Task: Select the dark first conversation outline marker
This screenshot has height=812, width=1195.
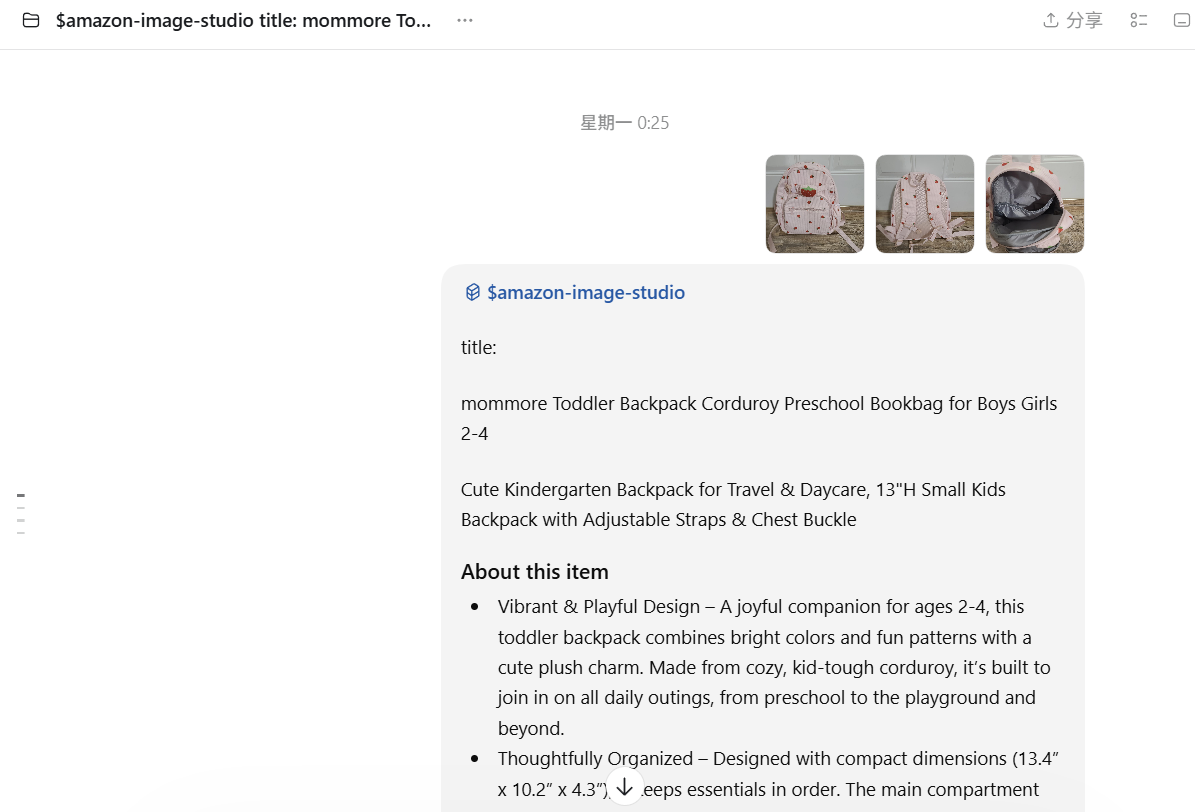Action: tap(21, 495)
